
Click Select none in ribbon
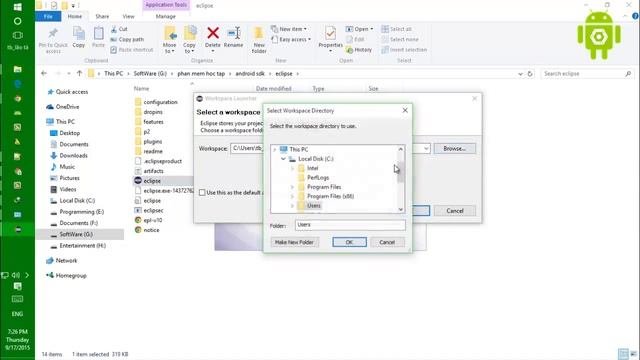coord(400,39)
